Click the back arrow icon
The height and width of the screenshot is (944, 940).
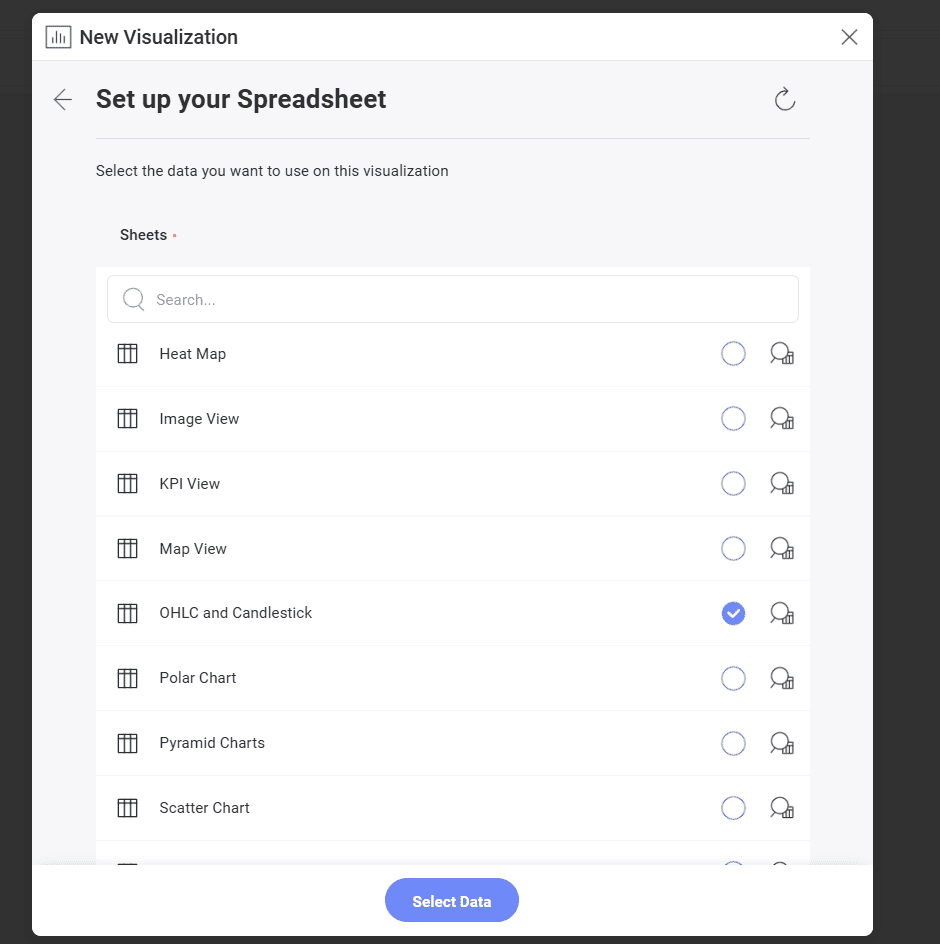[x=63, y=99]
